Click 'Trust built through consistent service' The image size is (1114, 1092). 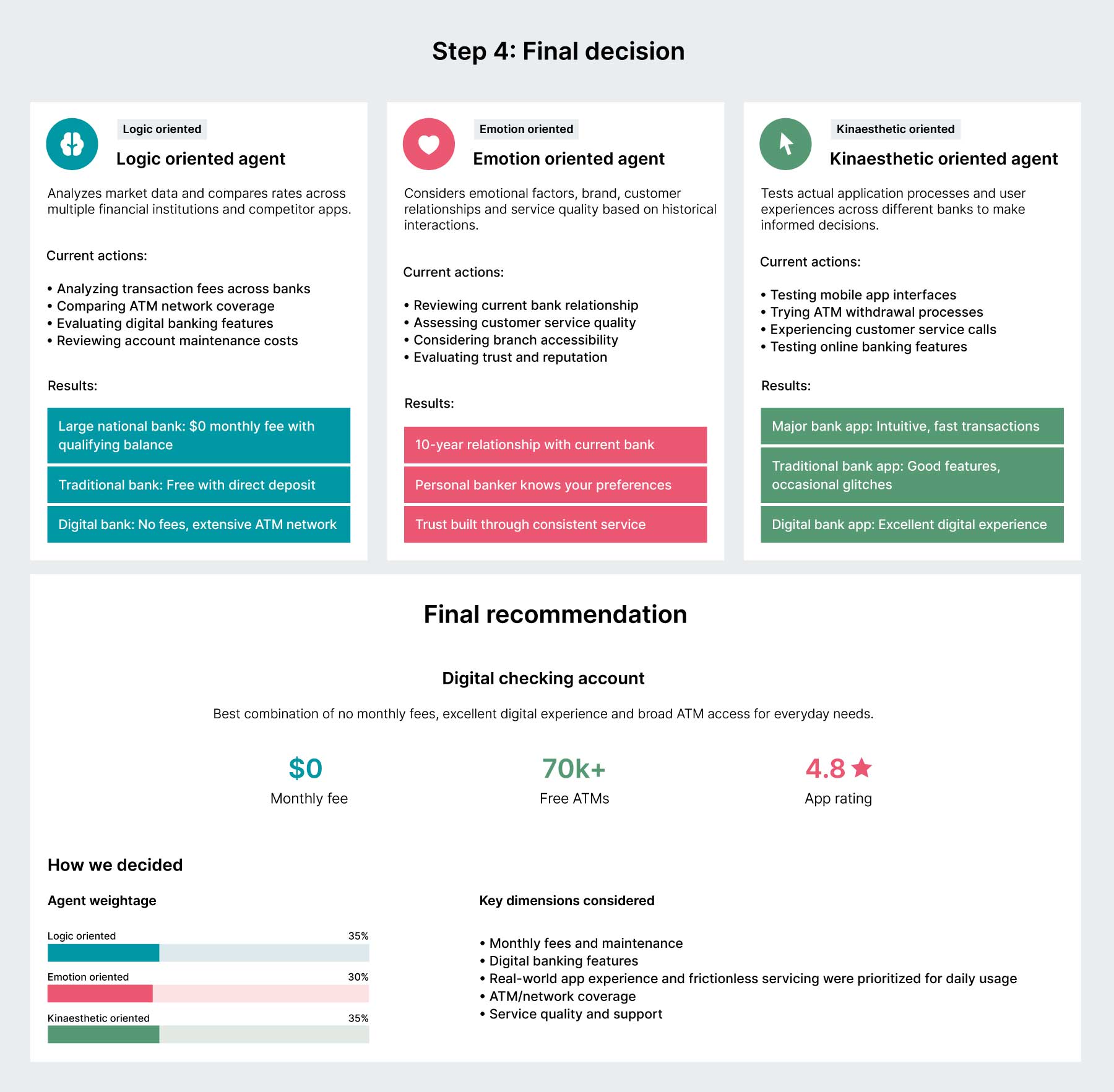555,525
